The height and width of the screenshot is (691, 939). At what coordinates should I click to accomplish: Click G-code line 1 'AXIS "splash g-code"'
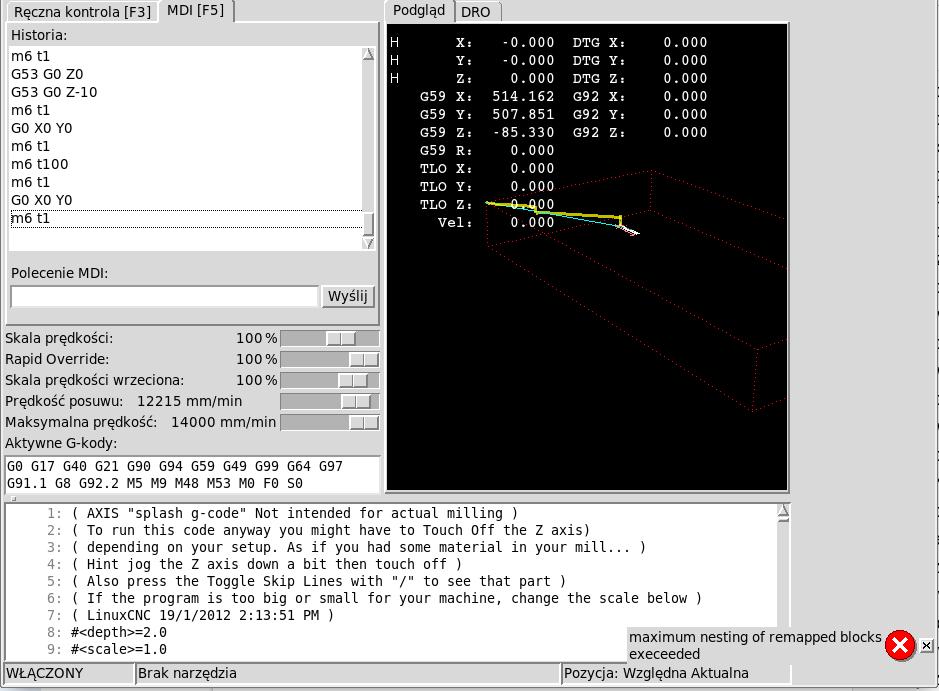coord(295,513)
